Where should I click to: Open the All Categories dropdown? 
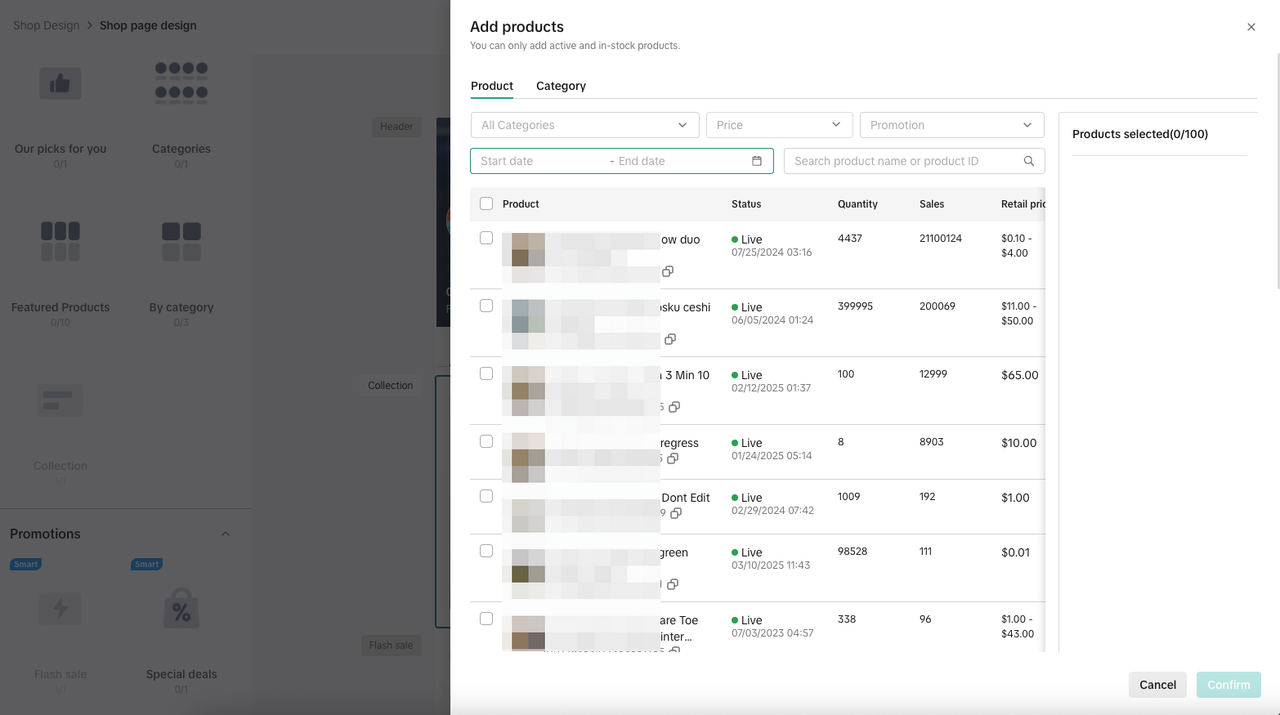[584, 125]
